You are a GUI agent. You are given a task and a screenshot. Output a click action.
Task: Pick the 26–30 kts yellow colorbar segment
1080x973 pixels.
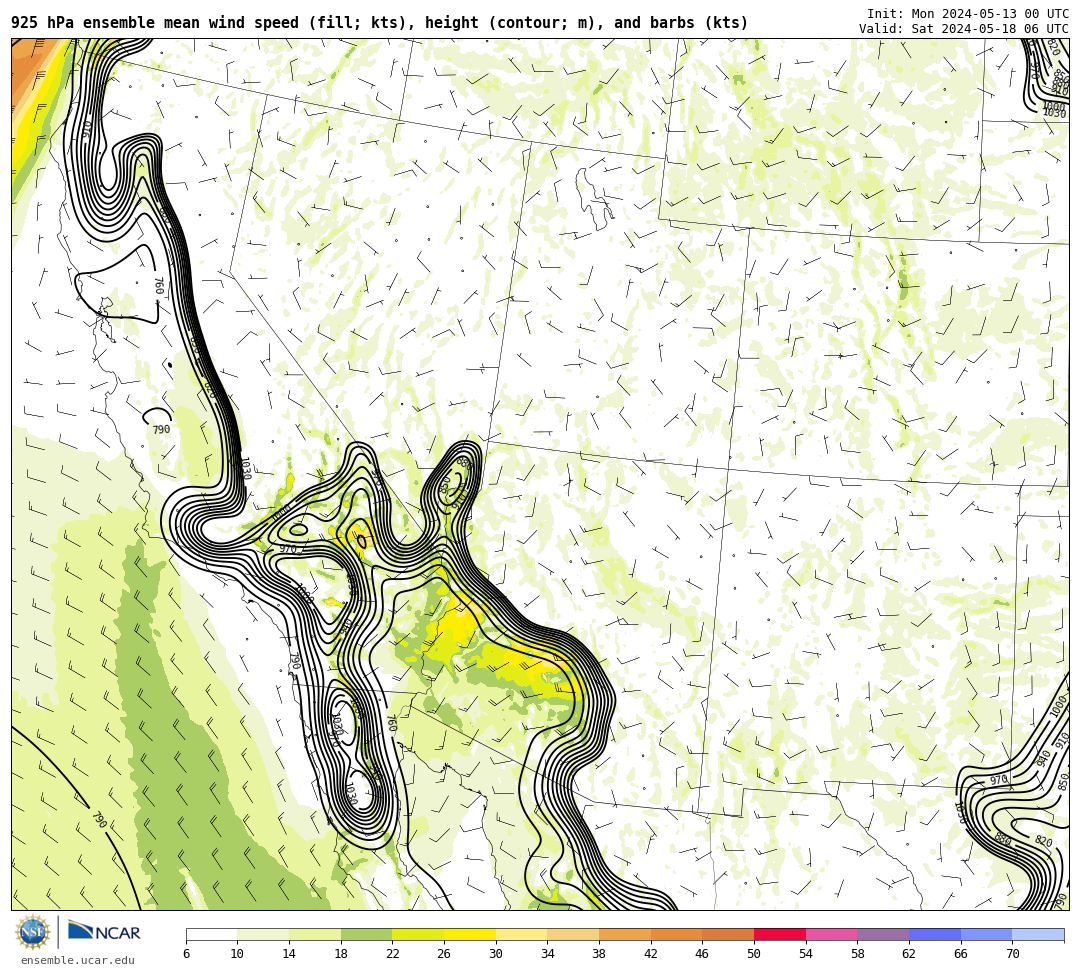pos(470,934)
